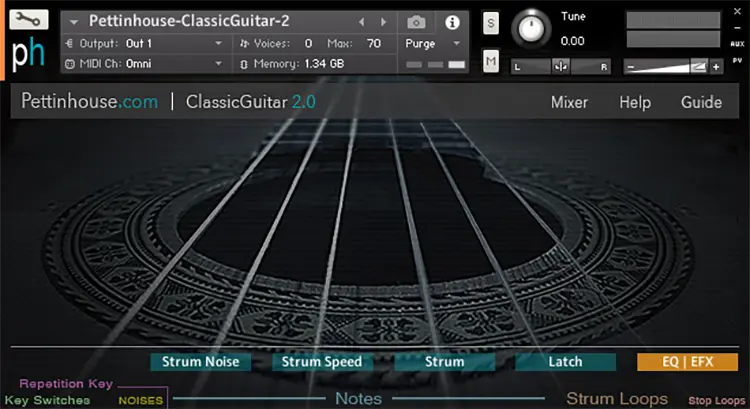The width and height of the screenshot is (750, 409).
Task: Click the Tune value 0.00
Action: click(x=573, y=41)
